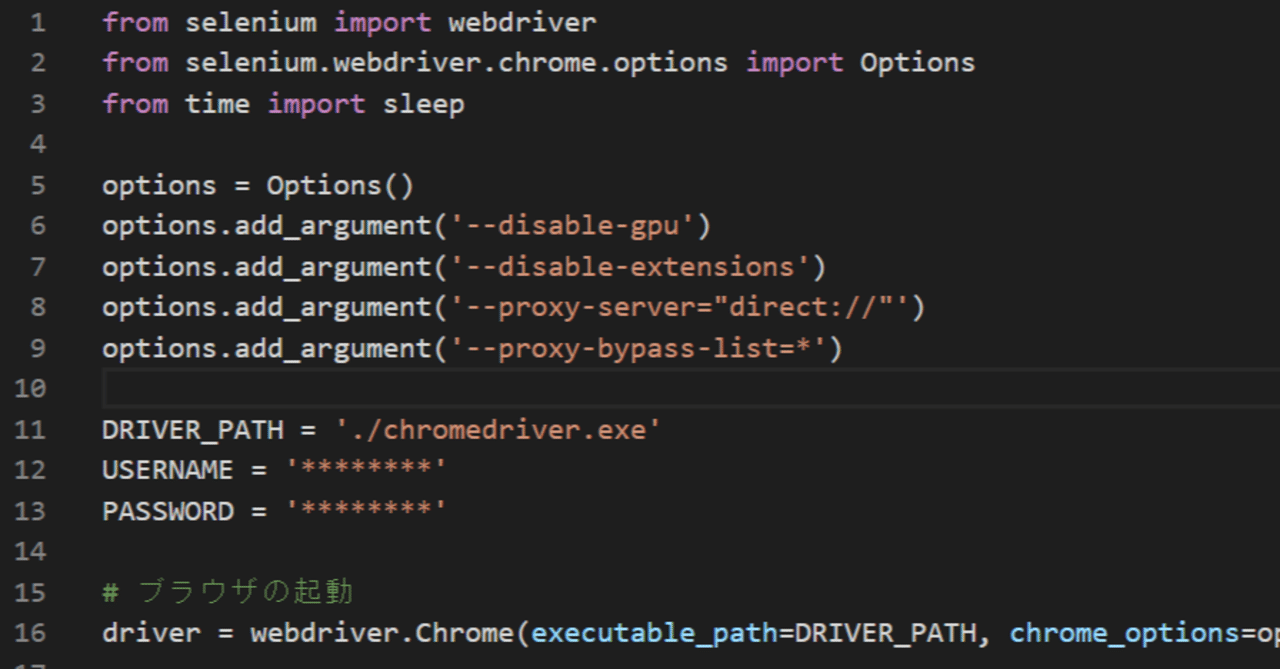Click line number 16 in the gutter
Screen dimensions: 1280x669
pyautogui.click(x=30, y=633)
